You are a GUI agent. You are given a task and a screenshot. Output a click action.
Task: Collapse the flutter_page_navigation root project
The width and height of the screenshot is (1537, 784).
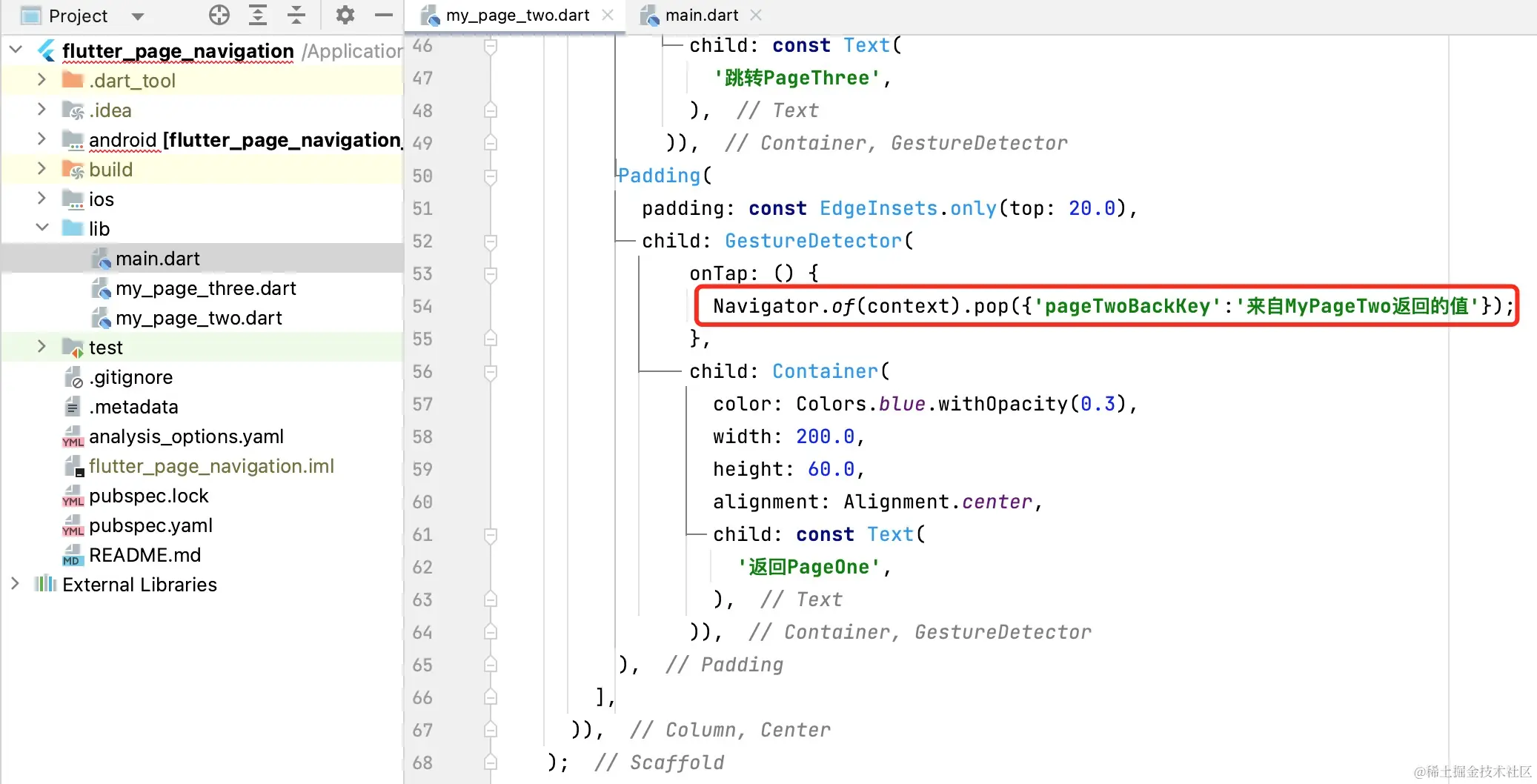click(x=16, y=50)
